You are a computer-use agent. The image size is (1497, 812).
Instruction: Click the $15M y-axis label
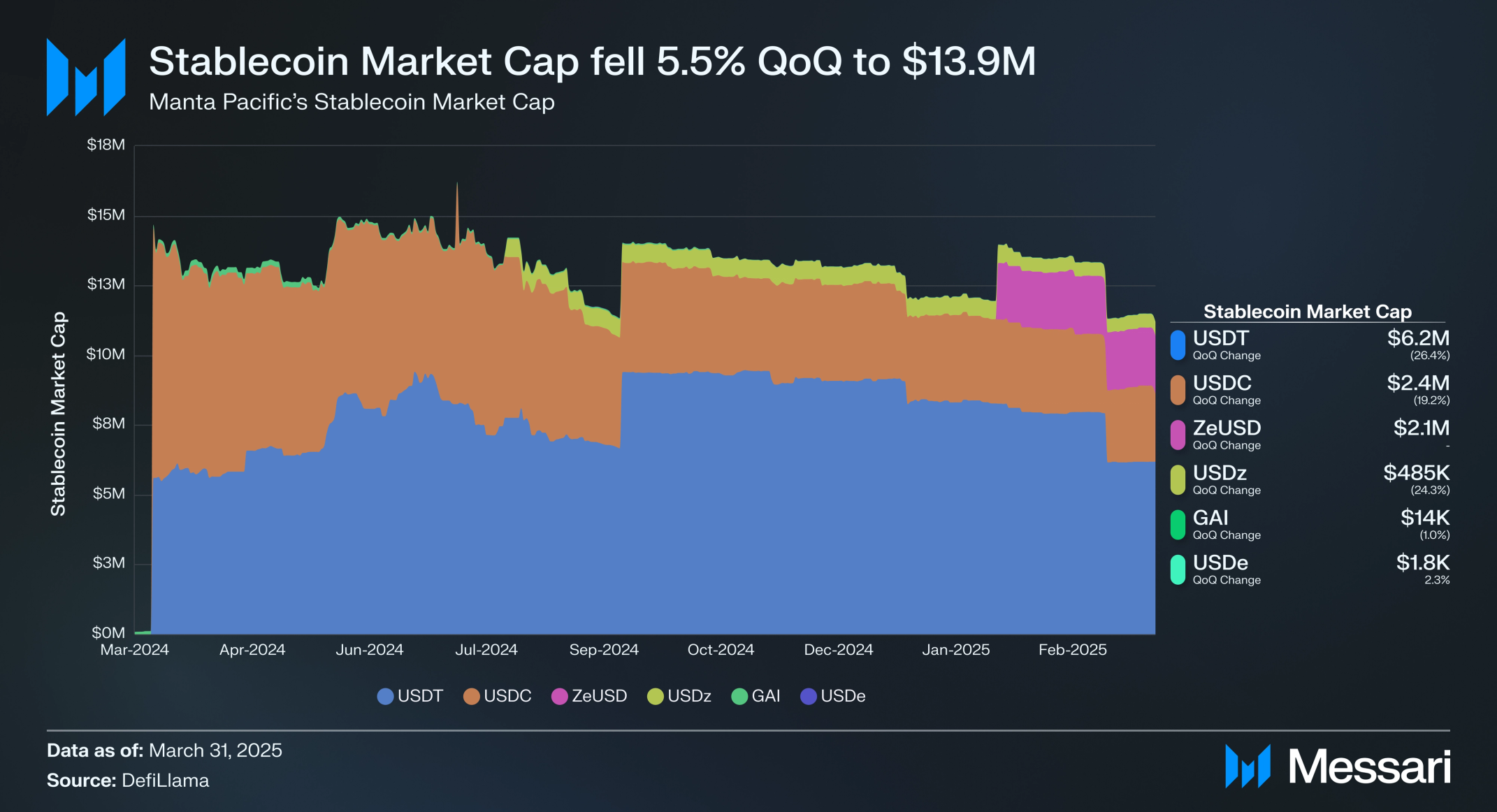106,215
